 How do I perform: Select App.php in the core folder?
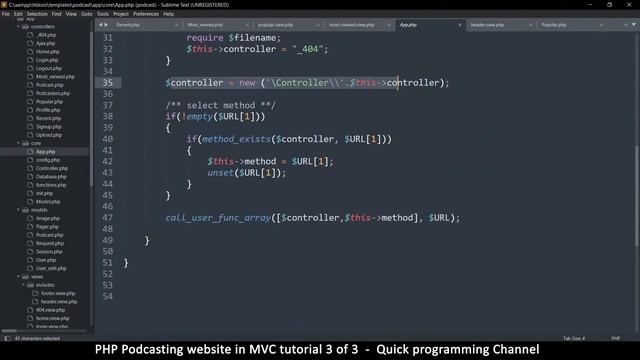[44, 152]
